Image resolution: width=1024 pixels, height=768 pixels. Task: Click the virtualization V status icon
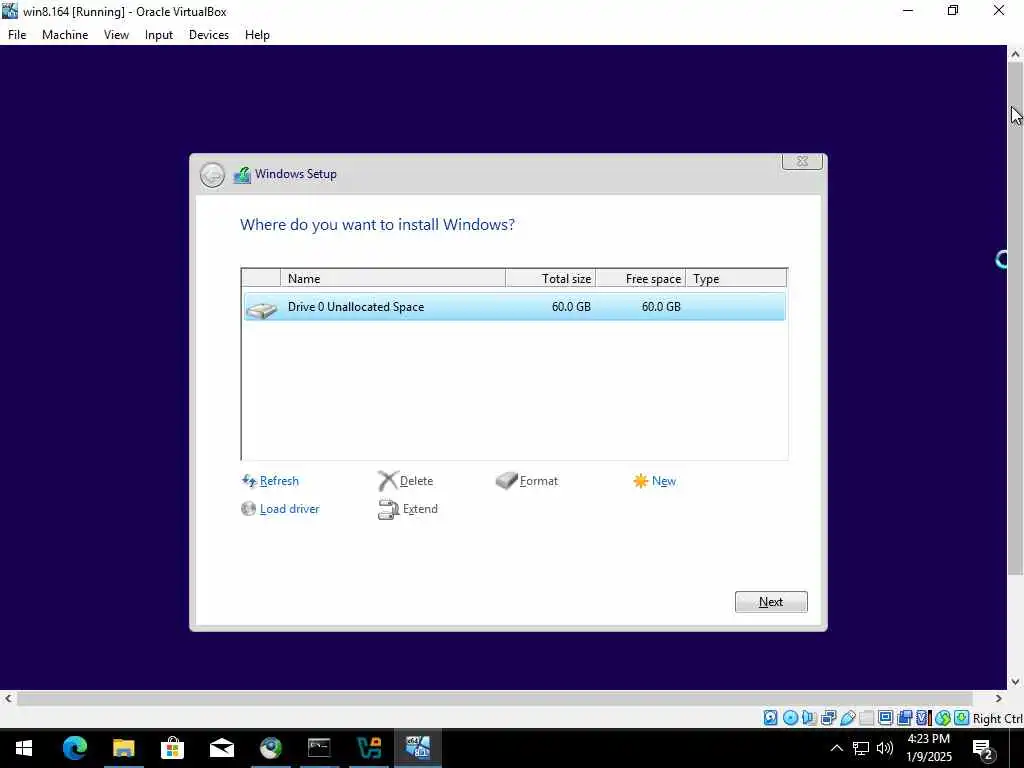(x=923, y=718)
